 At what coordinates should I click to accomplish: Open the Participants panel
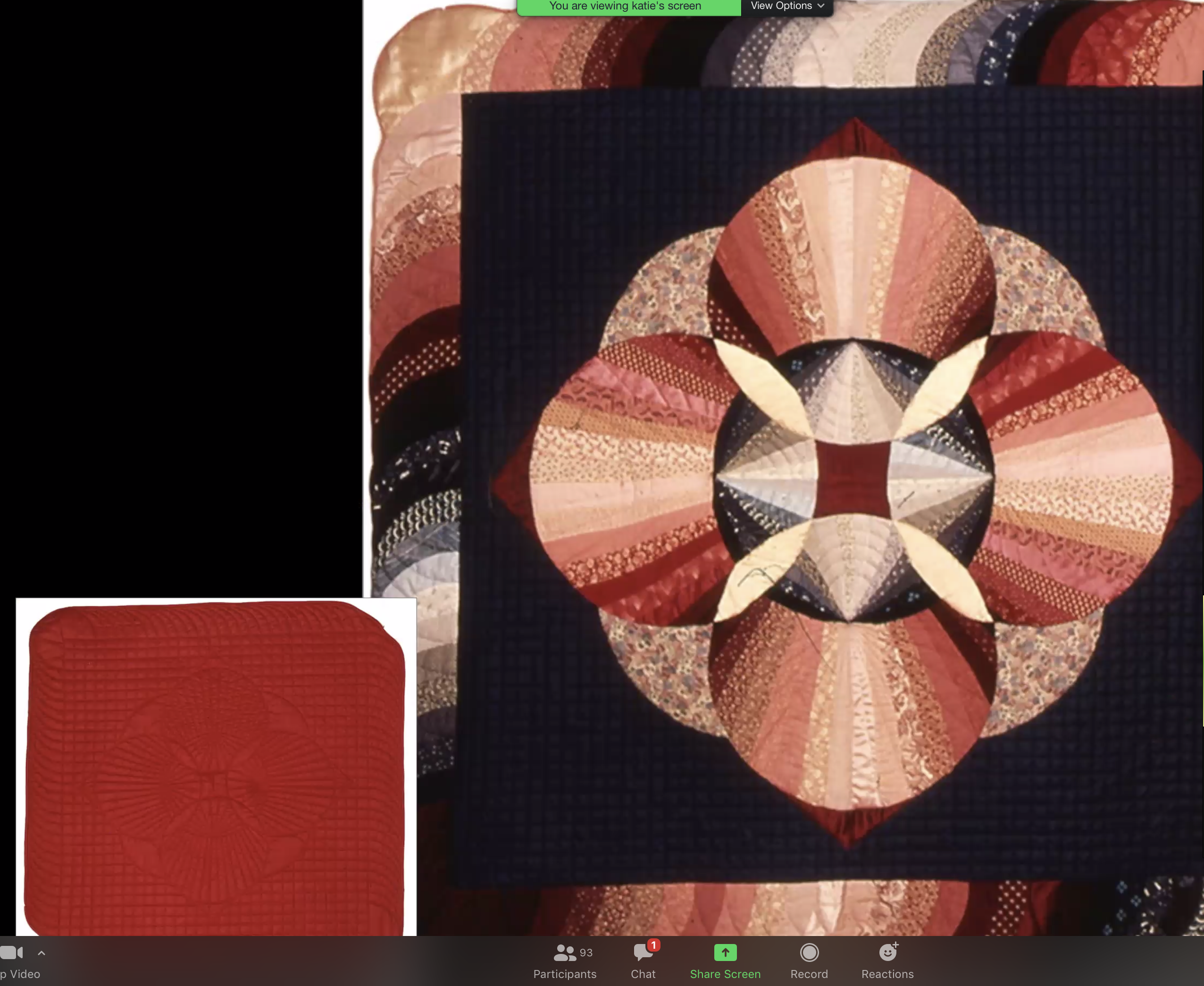pos(565,961)
